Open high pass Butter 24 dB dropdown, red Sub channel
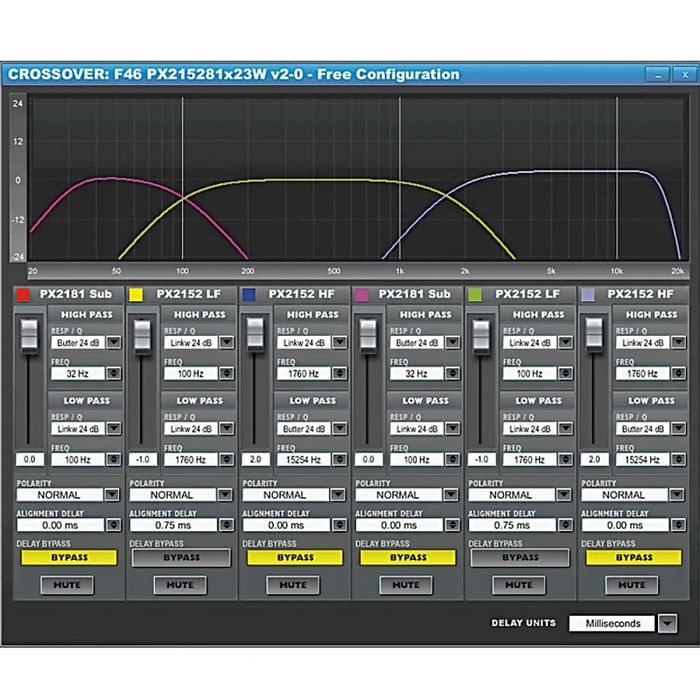The width and height of the screenshot is (700, 700). coord(114,342)
